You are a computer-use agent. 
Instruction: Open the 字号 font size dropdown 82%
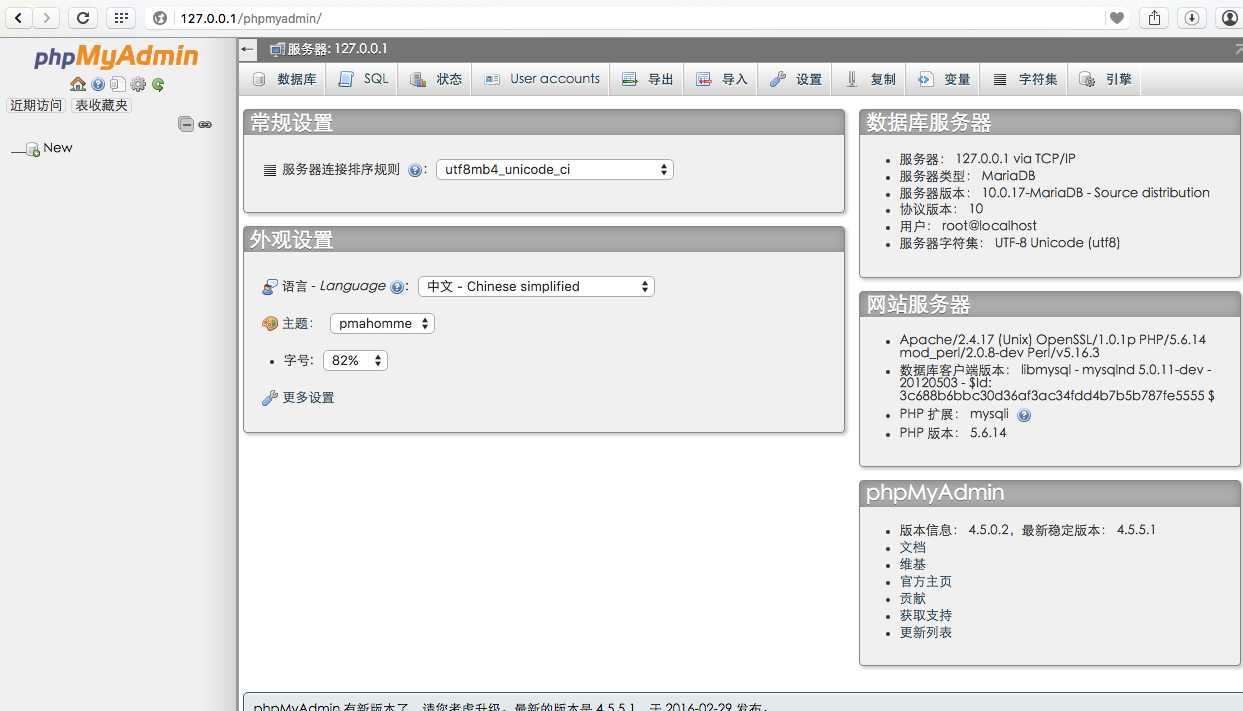355,360
